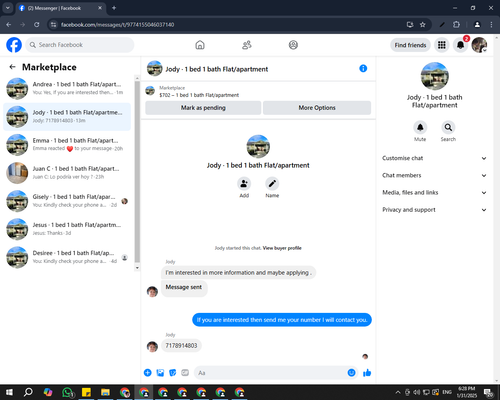Open the Chrome extensions puzzle icon

click(x=456, y=25)
